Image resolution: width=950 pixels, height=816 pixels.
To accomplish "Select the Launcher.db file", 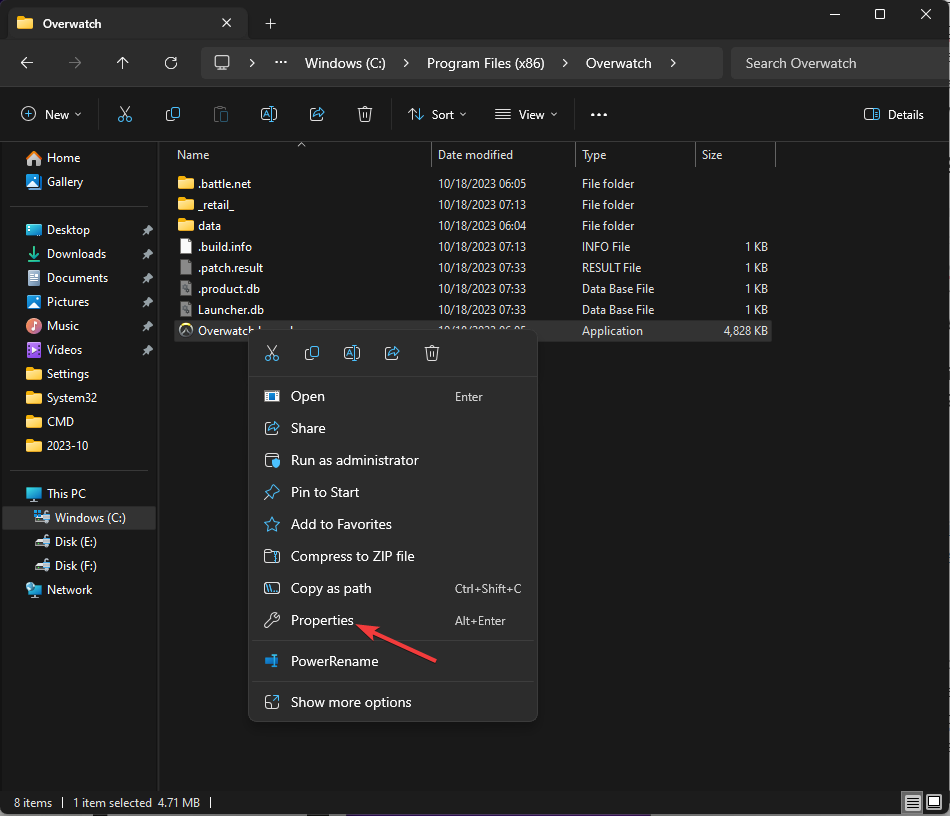I will coord(473,310).
